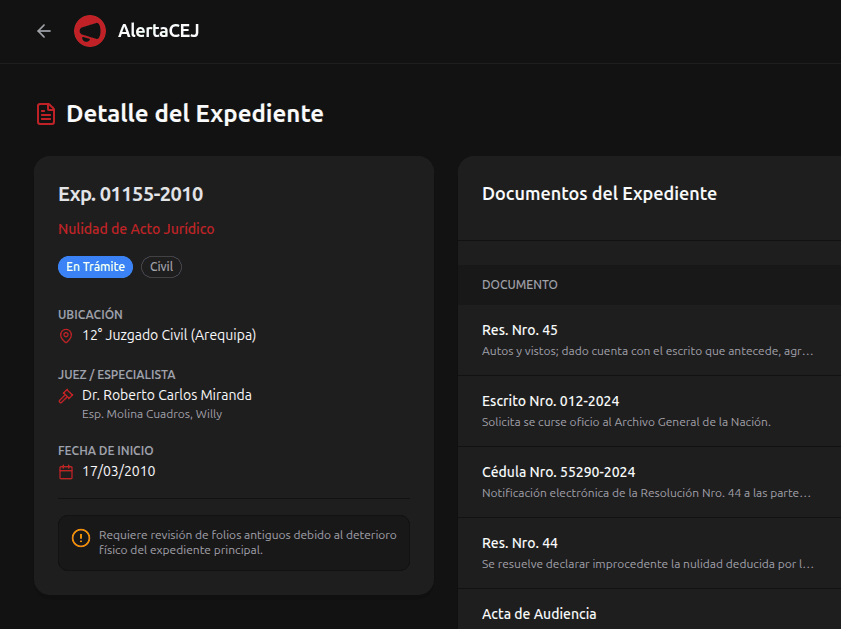Click the back arrow in the header
The width and height of the screenshot is (841, 629).
coord(42,31)
